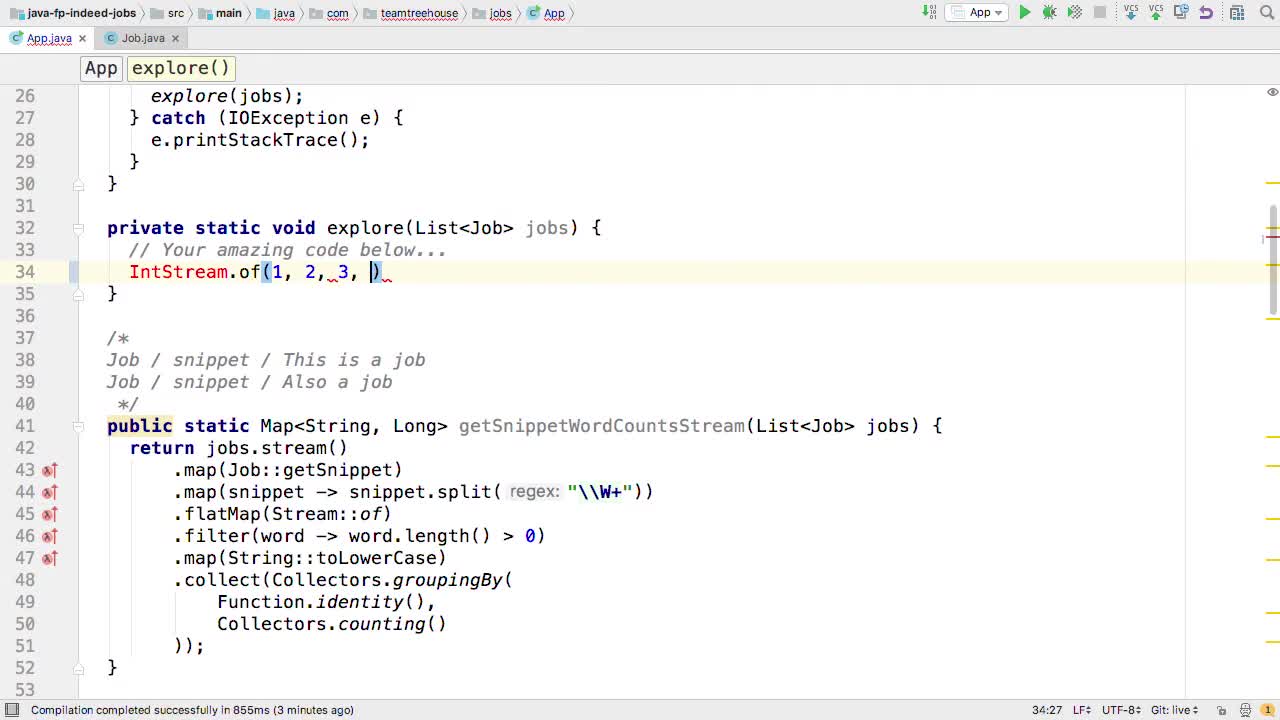The image size is (1280, 720).
Task: Open the event notification badge showing 1
Action: (x=1270, y=710)
